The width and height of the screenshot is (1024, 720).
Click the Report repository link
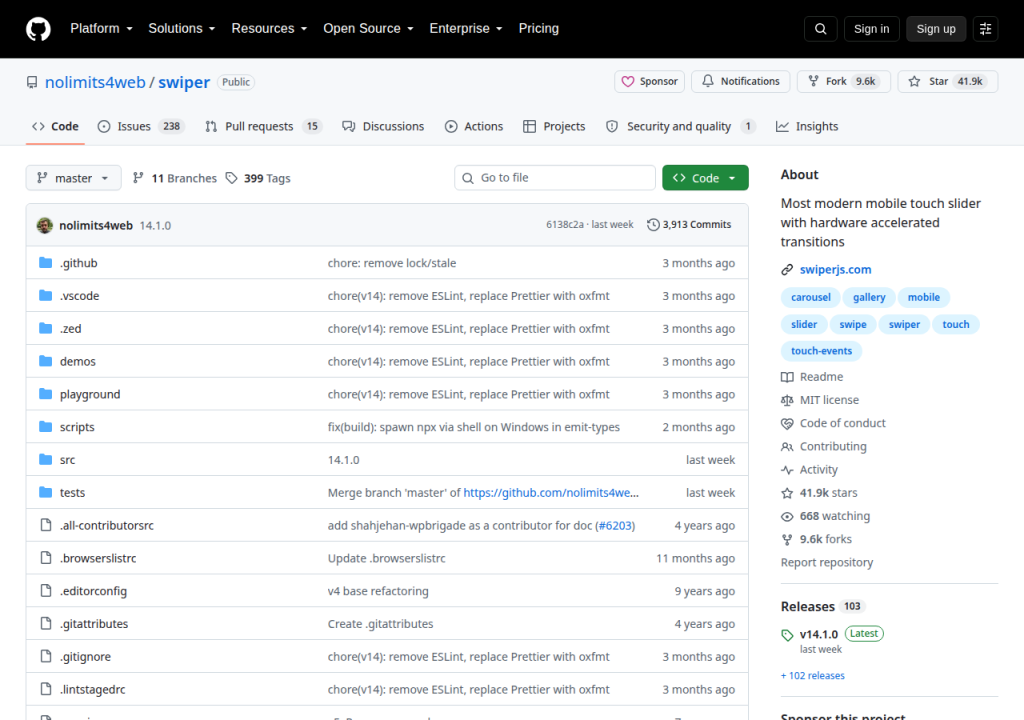point(827,563)
